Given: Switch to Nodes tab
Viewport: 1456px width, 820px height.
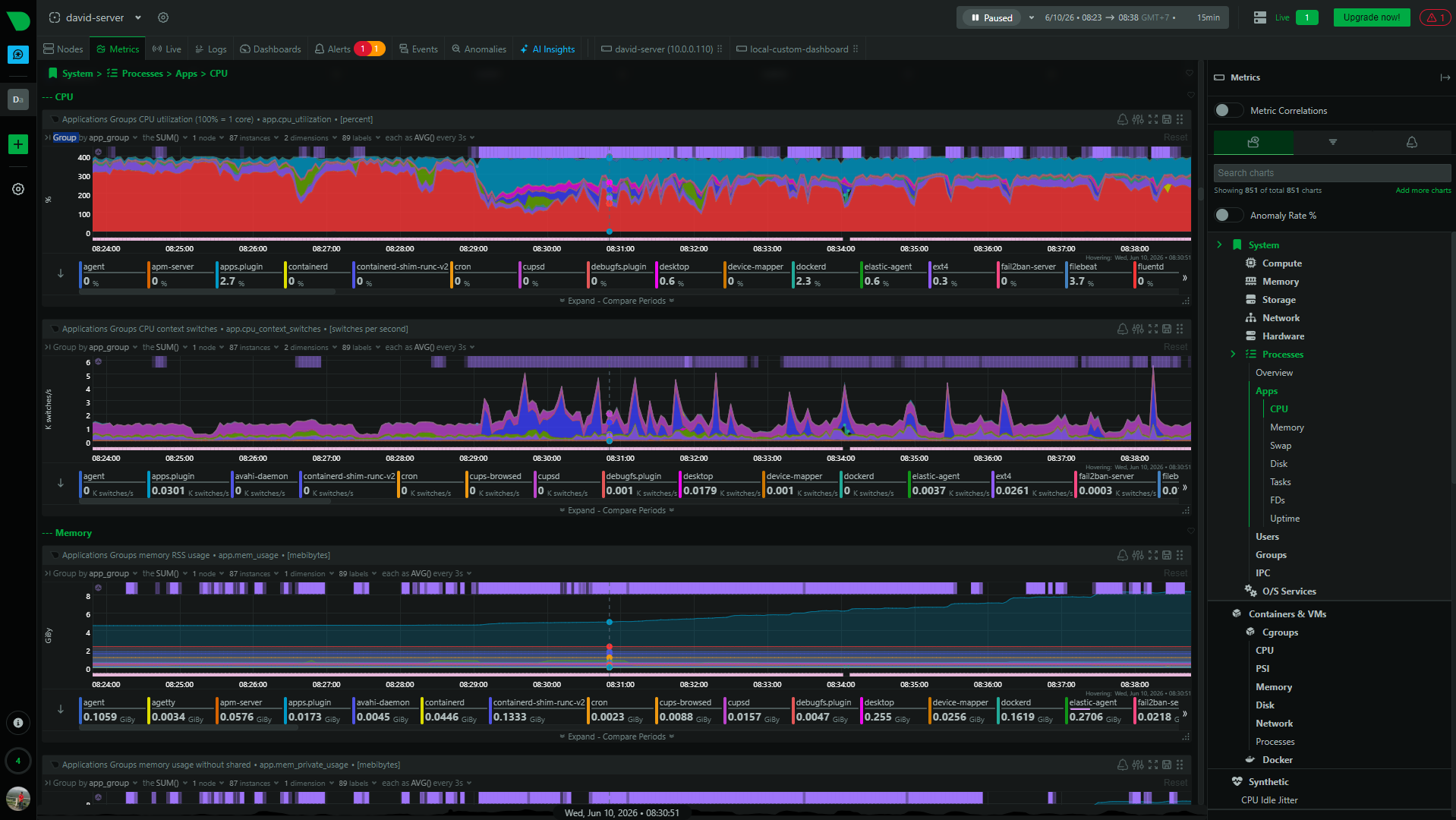Looking at the screenshot, I should click(64, 49).
